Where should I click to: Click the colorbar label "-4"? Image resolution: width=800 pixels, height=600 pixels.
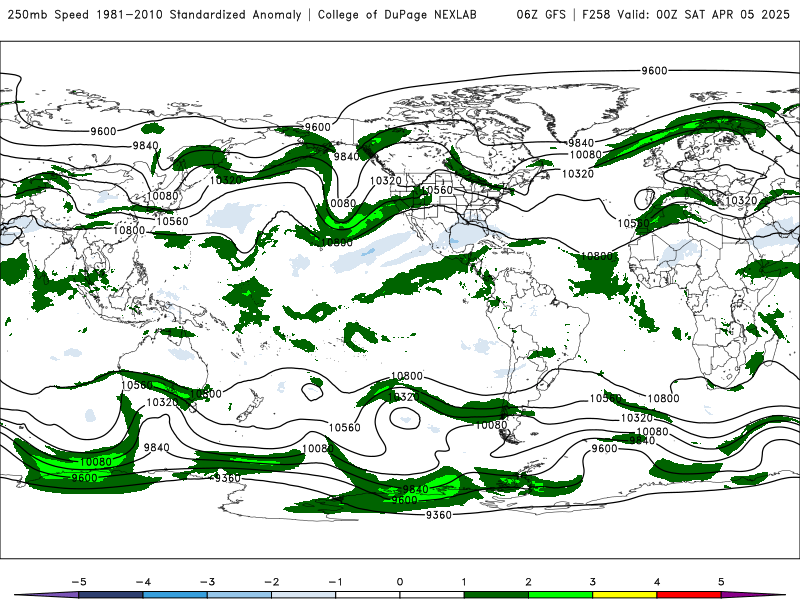(x=143, y=582)
